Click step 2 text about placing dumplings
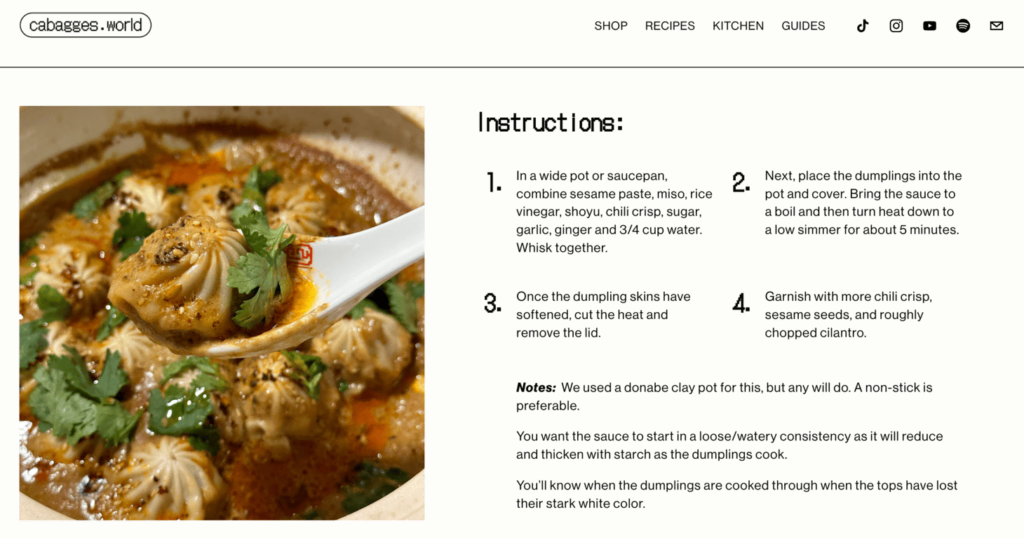 862,203
